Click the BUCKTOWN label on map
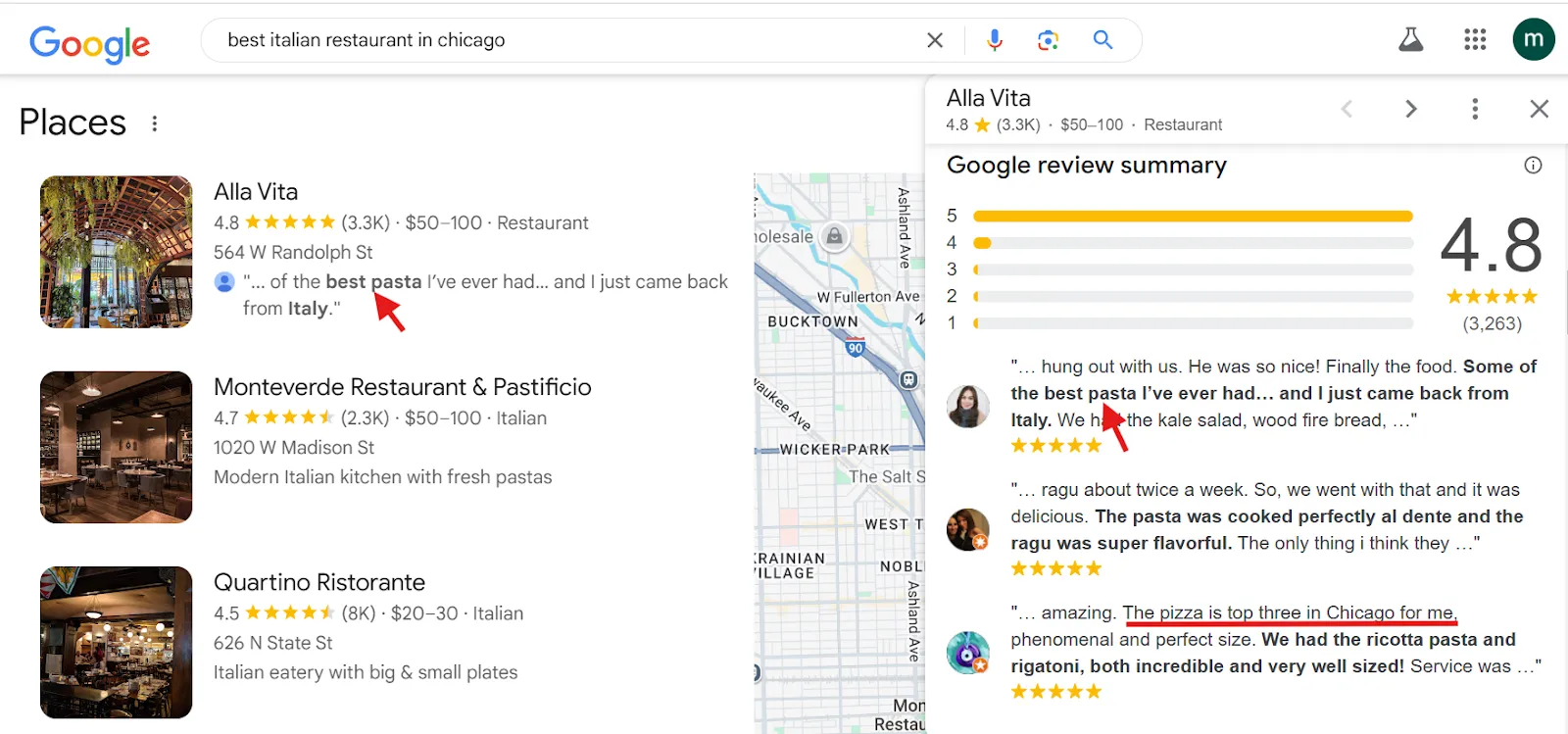The image size is (1568, 734). (812, 321)
